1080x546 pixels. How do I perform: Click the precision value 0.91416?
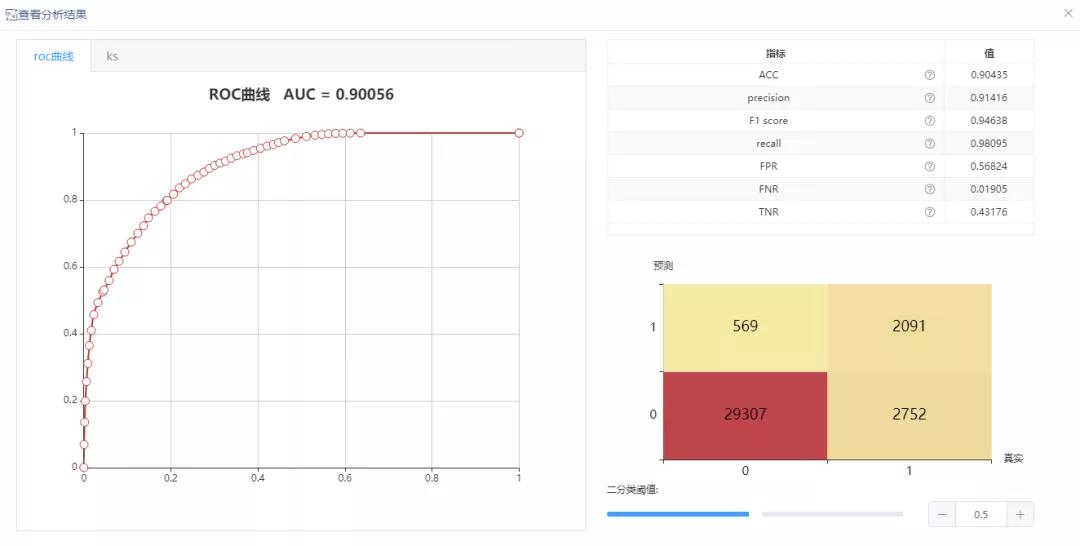[x=989, y=98]
